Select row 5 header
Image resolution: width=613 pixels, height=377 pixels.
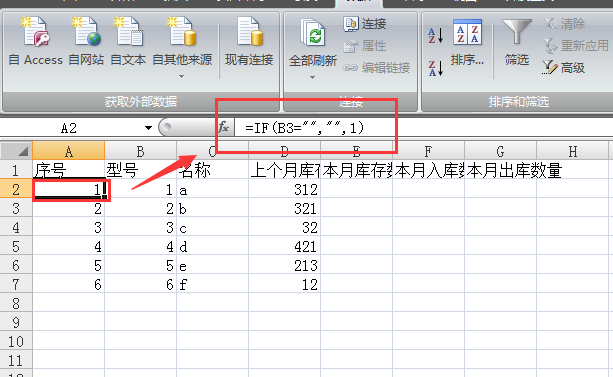pos(16,246)
